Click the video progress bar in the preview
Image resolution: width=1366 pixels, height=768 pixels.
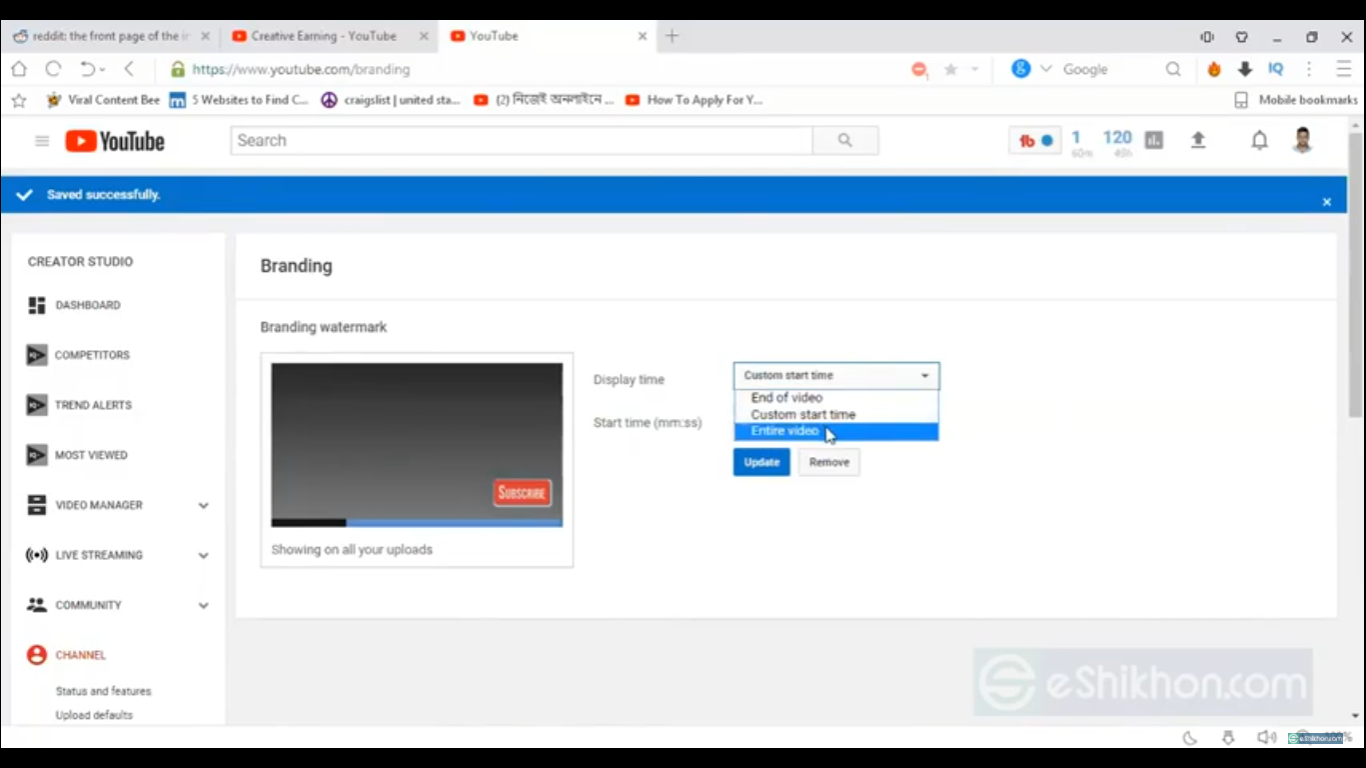(x=416, y=522)
